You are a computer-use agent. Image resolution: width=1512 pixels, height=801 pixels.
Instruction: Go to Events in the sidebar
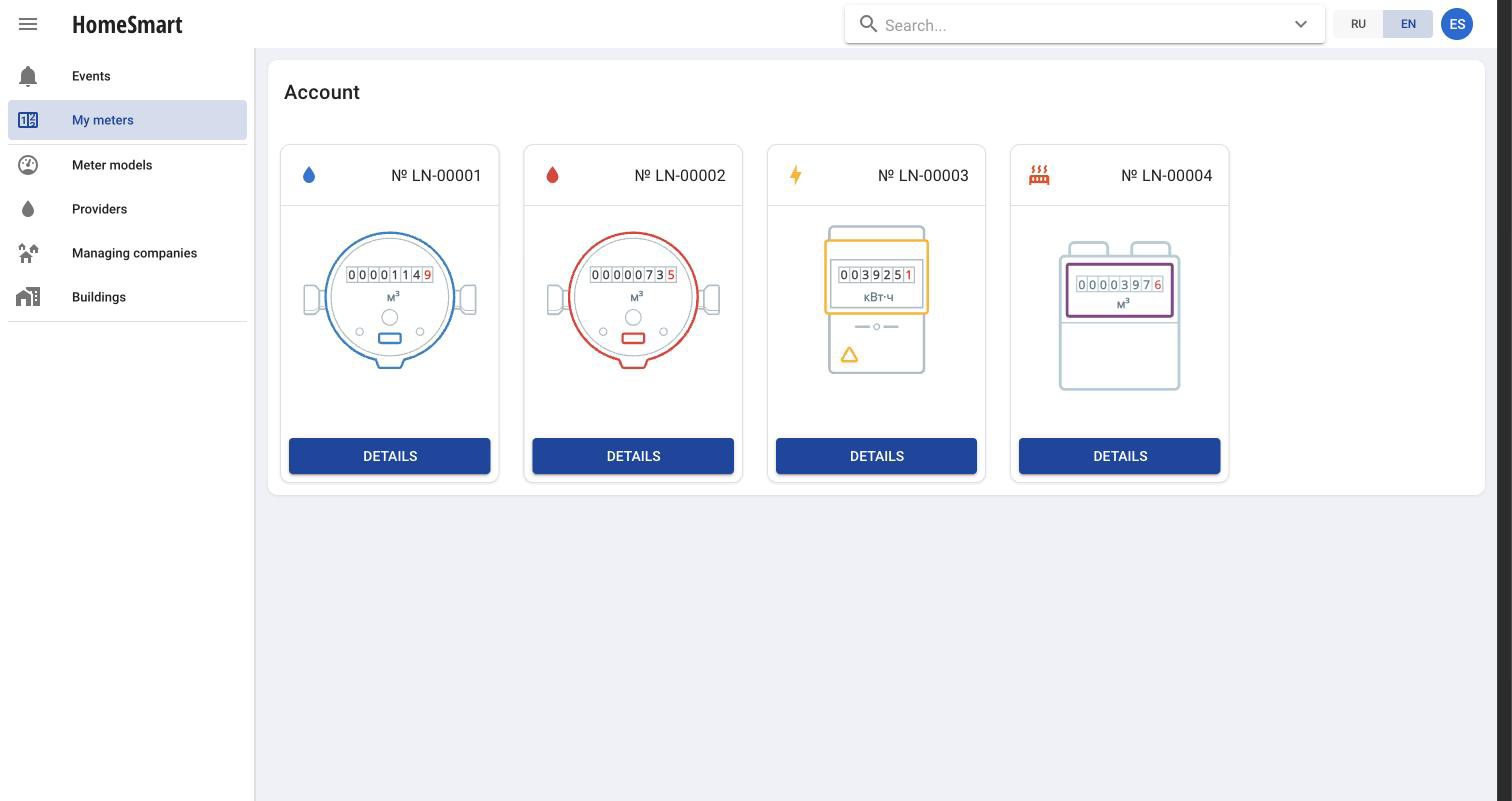tap(127, 76)
